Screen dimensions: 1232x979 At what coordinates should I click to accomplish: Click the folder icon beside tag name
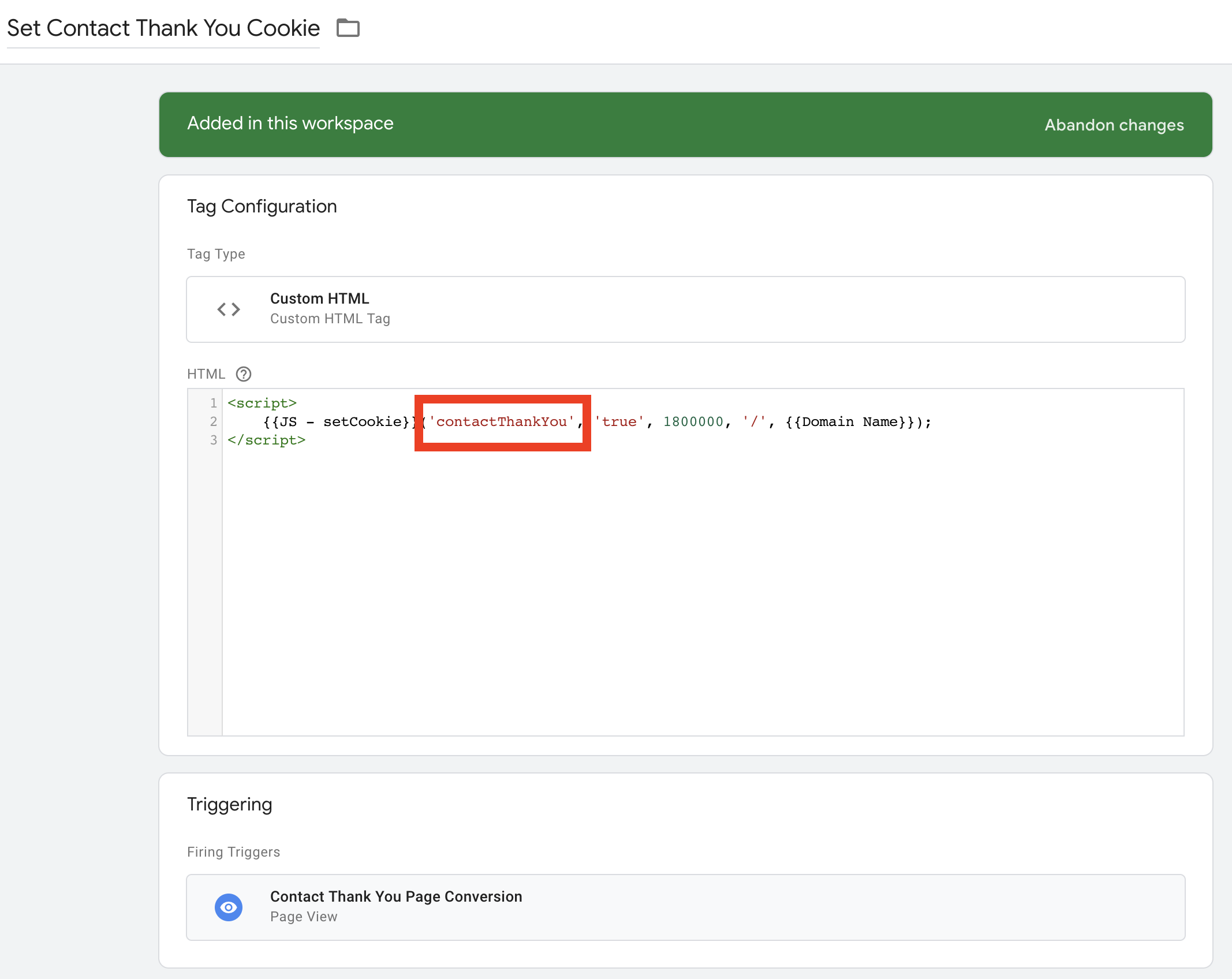coord(348,28)
